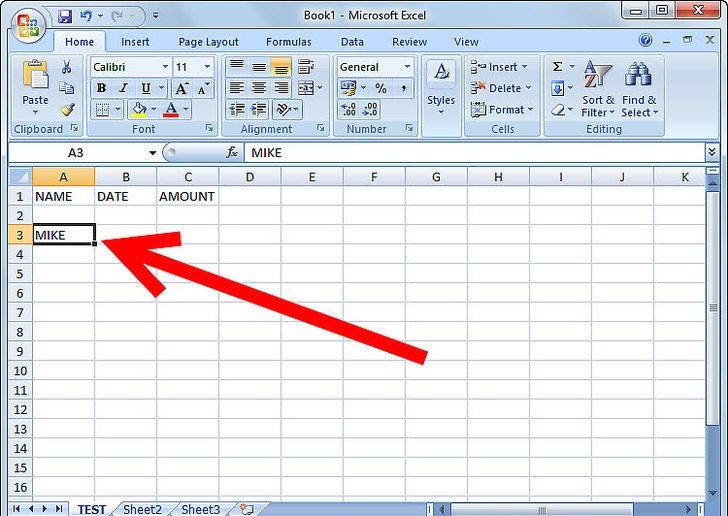Select column A header
This screenshot has height=516, width=728.
point(64,177)
